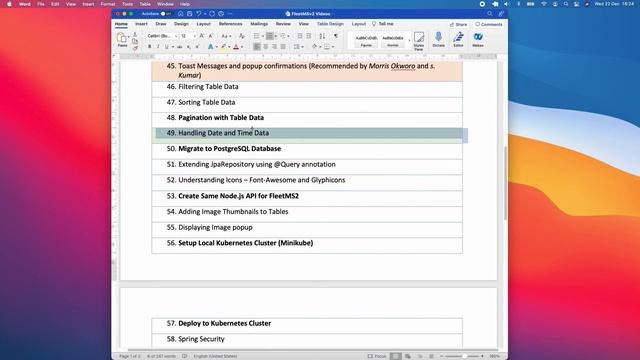
Task: Apply superscript formatting
Action: coord(198,47)
